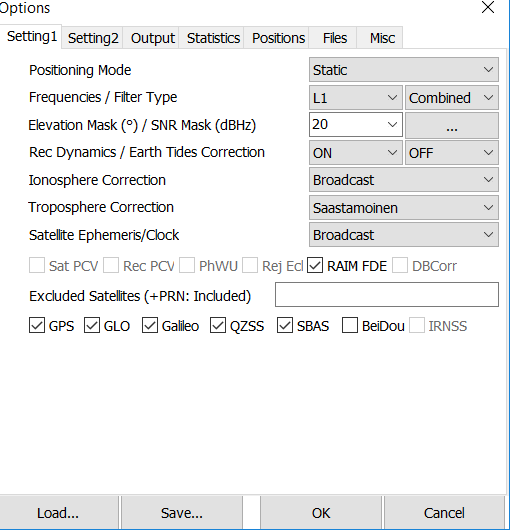Select the Positions tab

tap(278, 38)
